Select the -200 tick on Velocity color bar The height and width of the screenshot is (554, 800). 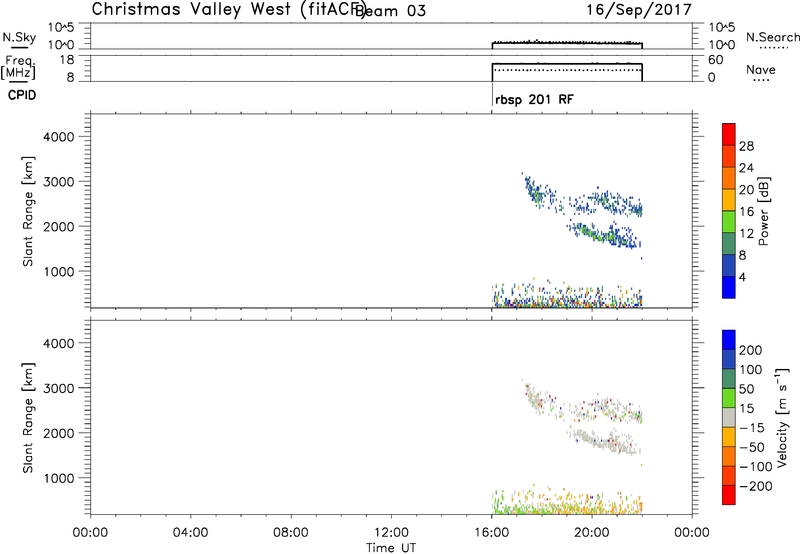click(x=755, y=486)
